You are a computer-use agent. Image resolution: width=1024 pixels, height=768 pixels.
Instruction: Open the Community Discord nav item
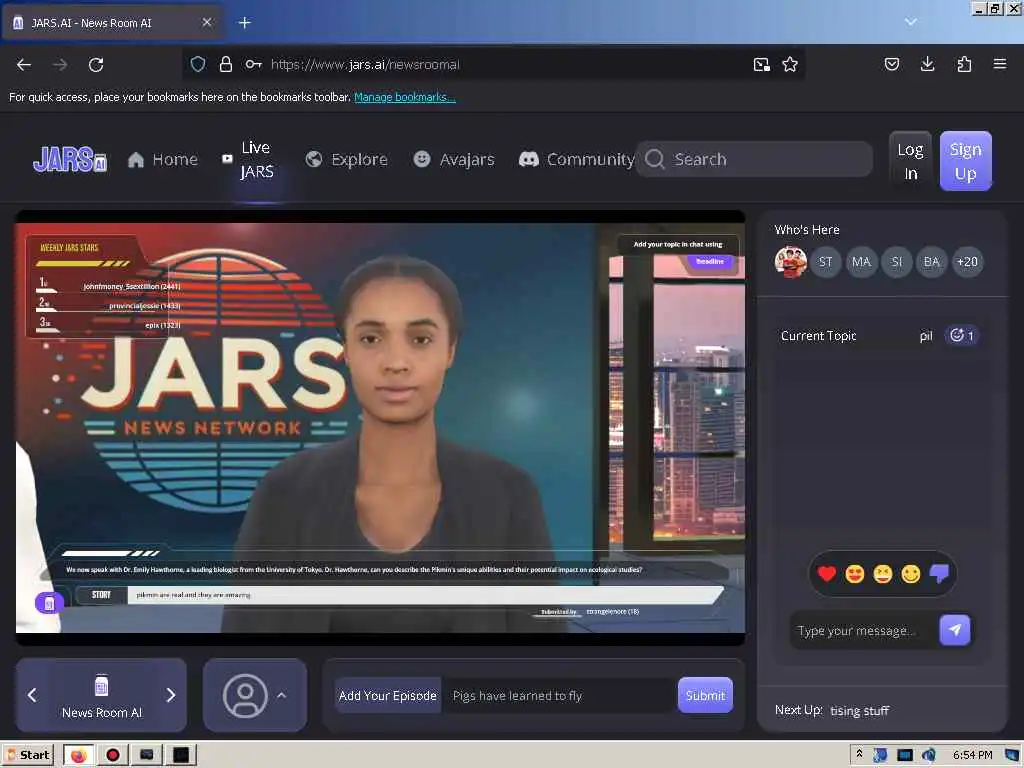point(577,159)
